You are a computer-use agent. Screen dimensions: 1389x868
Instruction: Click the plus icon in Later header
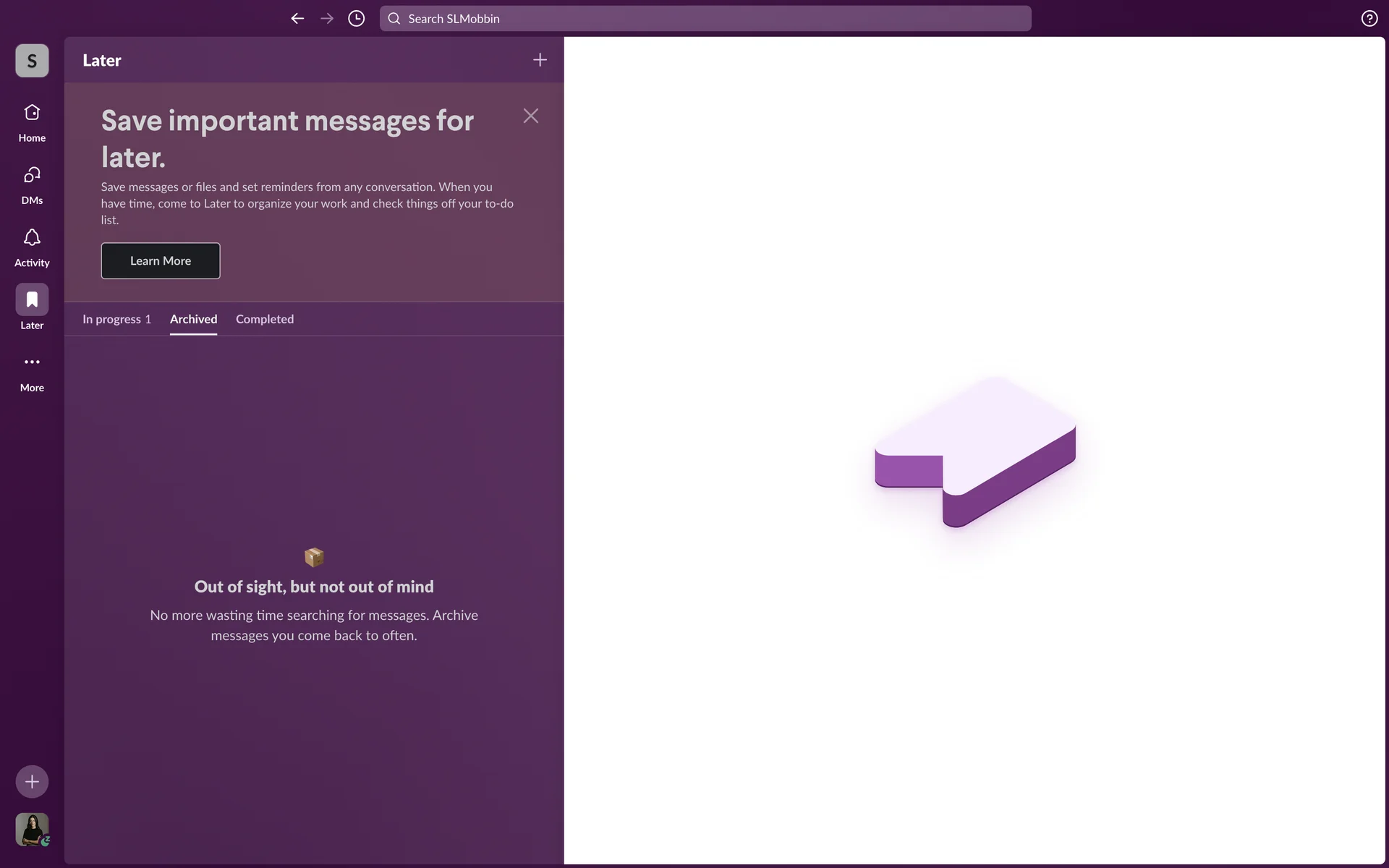[x=540, y=60]
